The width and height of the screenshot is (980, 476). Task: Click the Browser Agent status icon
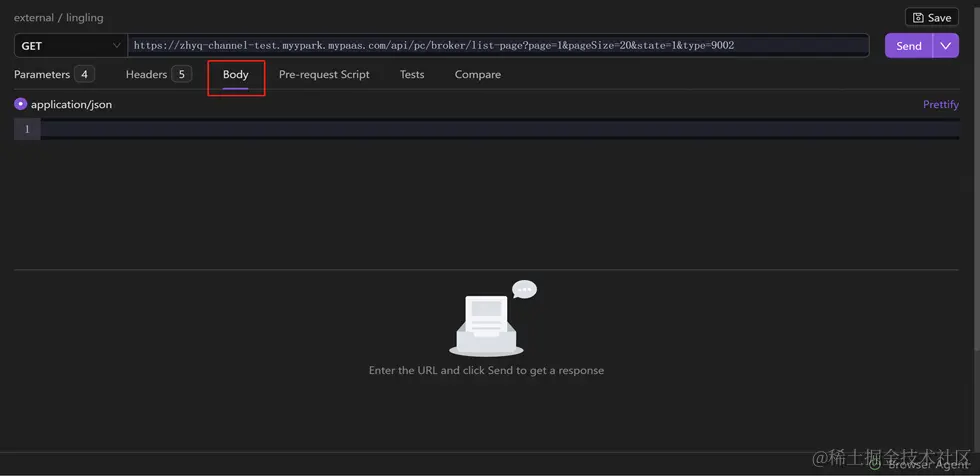[875, 464]
